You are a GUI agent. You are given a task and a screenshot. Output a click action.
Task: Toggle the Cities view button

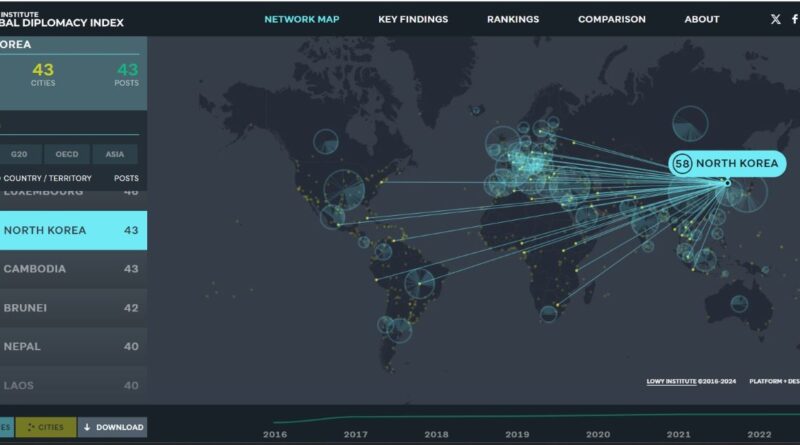point(46,427)
